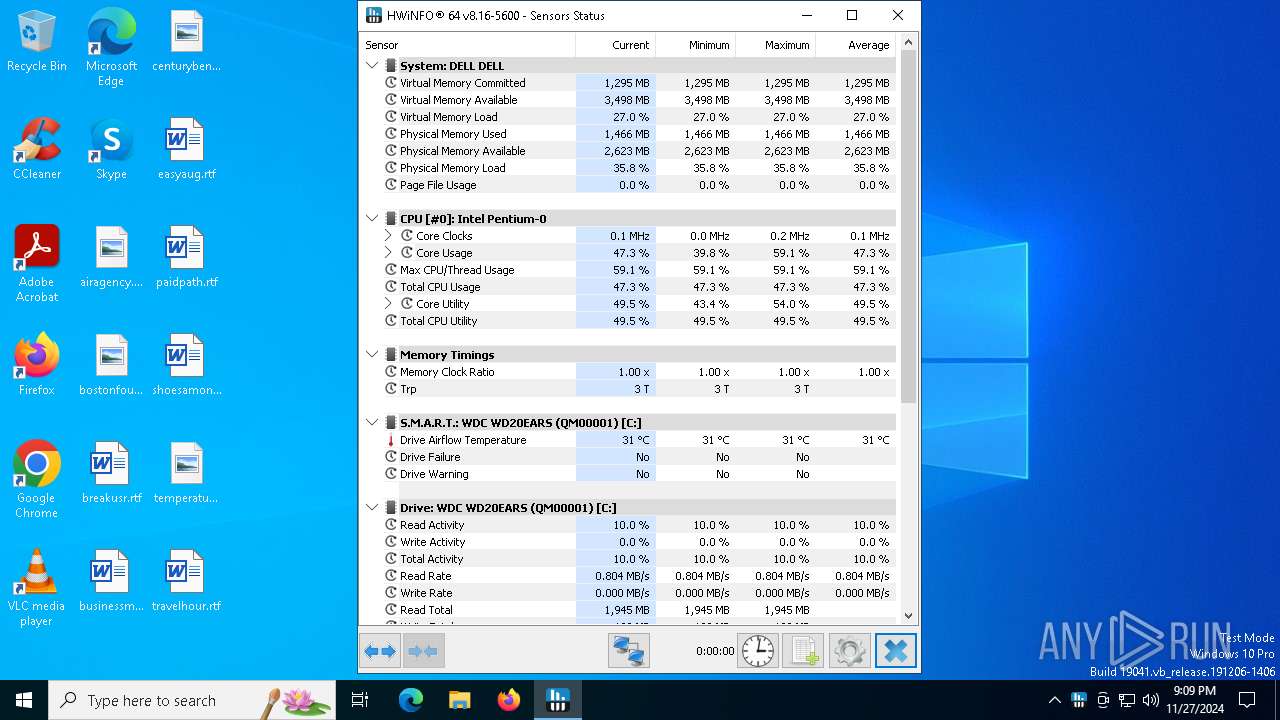Select travelhour.rtf desktop file

point(186,581)
